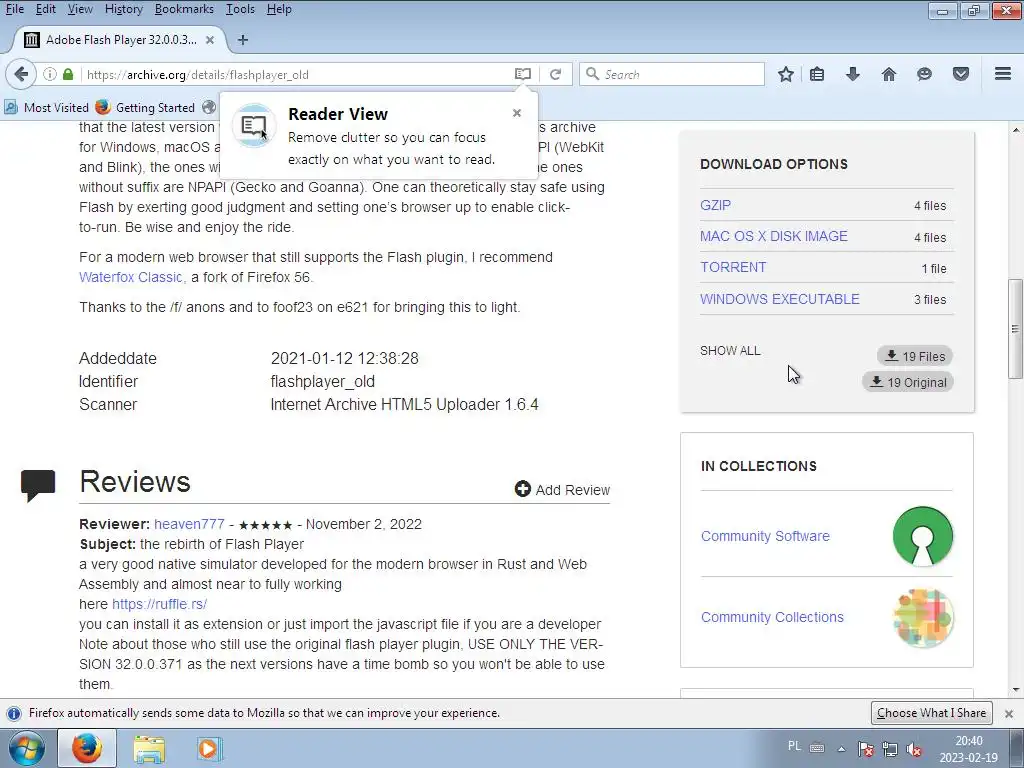Open site information icon in address bar
This screenshot has width=1024, height=768.
[50, 74]
